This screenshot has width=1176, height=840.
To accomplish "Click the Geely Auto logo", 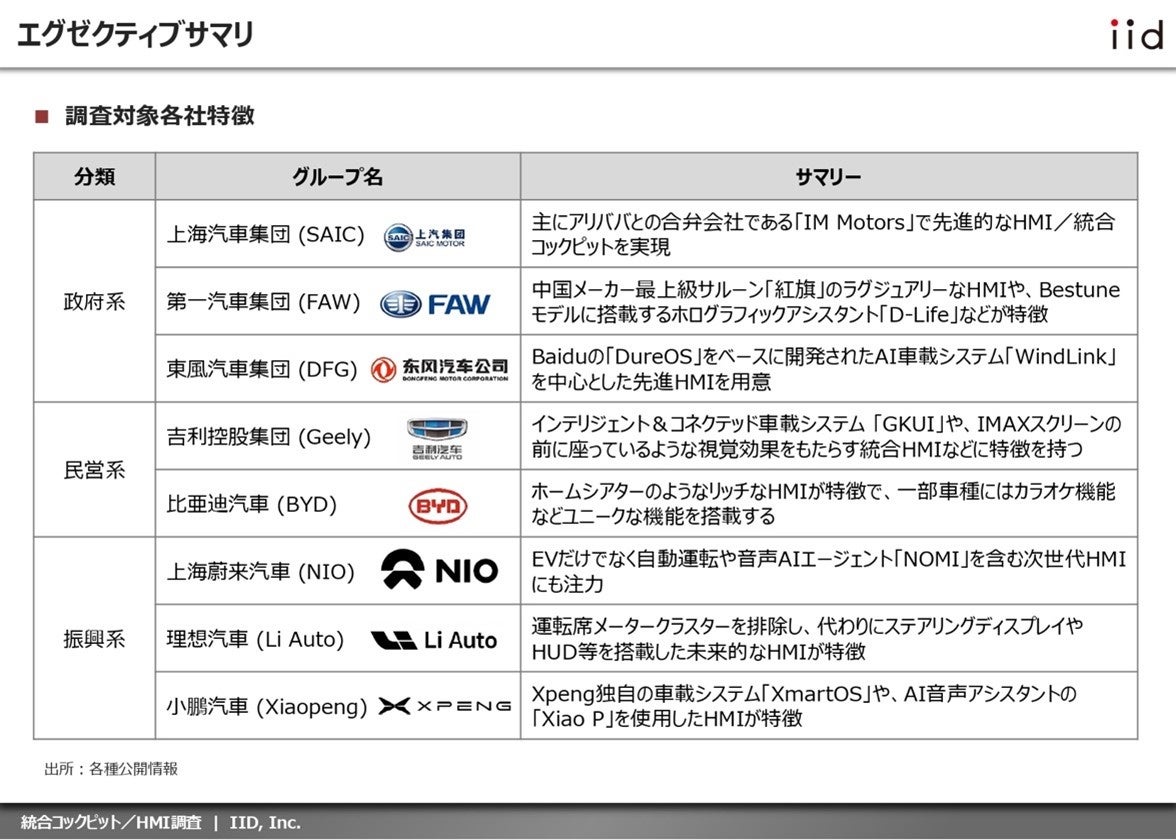I will 437,439.
